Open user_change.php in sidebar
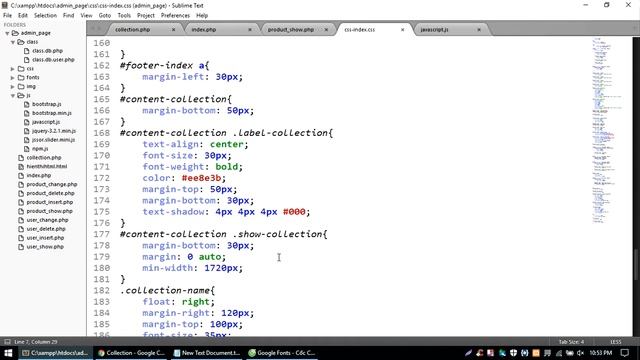The image size is (640, 360). click(47, 220)
